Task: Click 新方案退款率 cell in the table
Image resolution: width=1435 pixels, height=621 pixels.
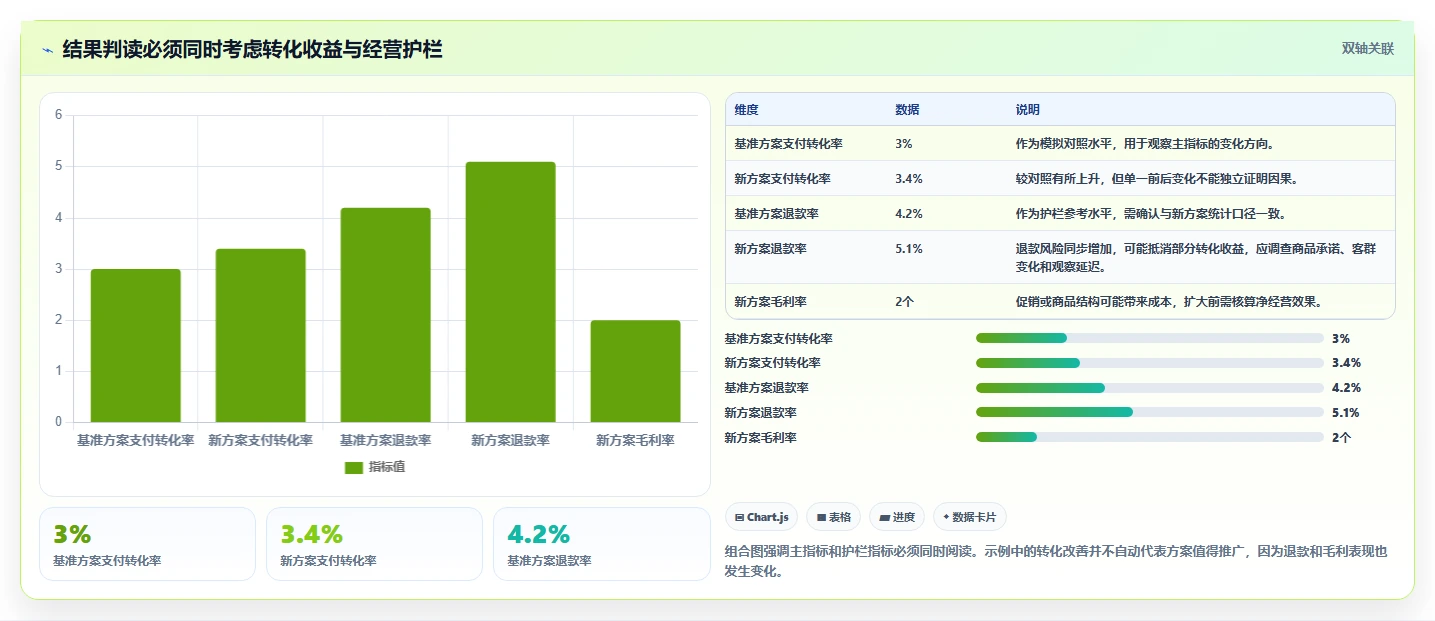Action: coord(770,249)
